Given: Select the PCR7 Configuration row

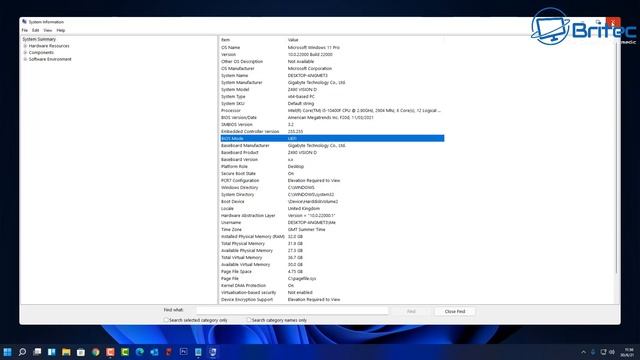Looking at the screenshot, I should pyautogui.click(x=332, y=180).
